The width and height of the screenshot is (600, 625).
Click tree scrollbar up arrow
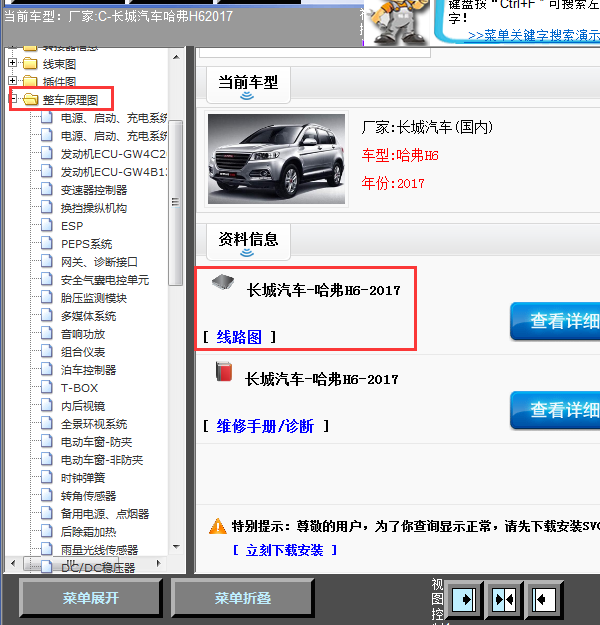[176, 57]
